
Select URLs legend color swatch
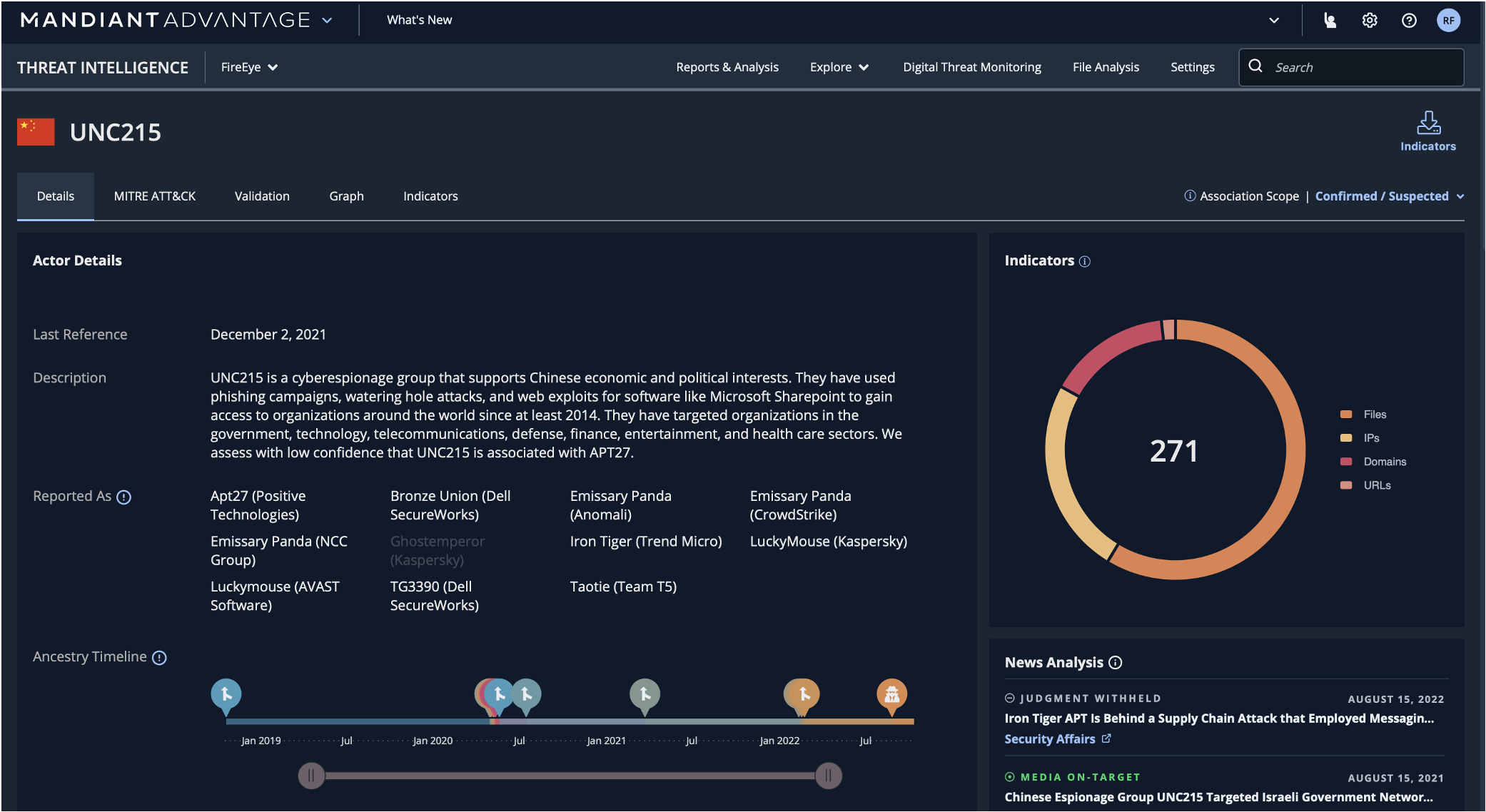[1346, 485]
